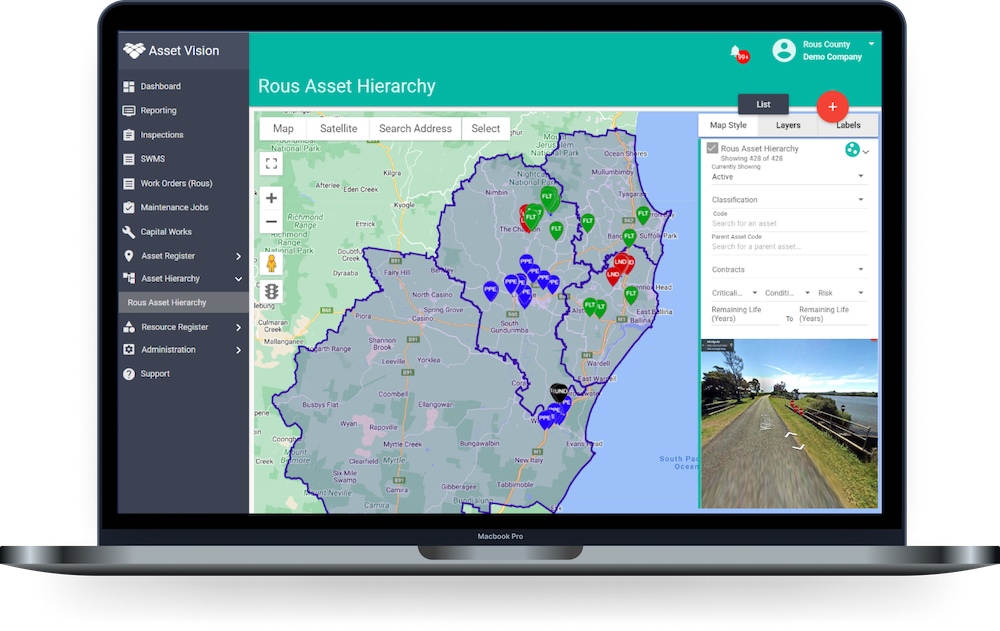
Task: Switch map to Satellite view
Action: pyautogui.click(x=339, y=128)
